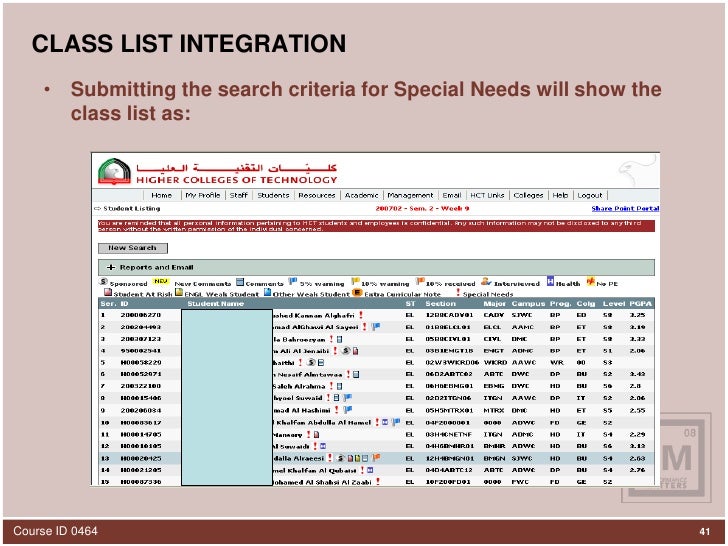
Task: Click the special needs mark beside Al Zaabi
Action: [377, 481]
